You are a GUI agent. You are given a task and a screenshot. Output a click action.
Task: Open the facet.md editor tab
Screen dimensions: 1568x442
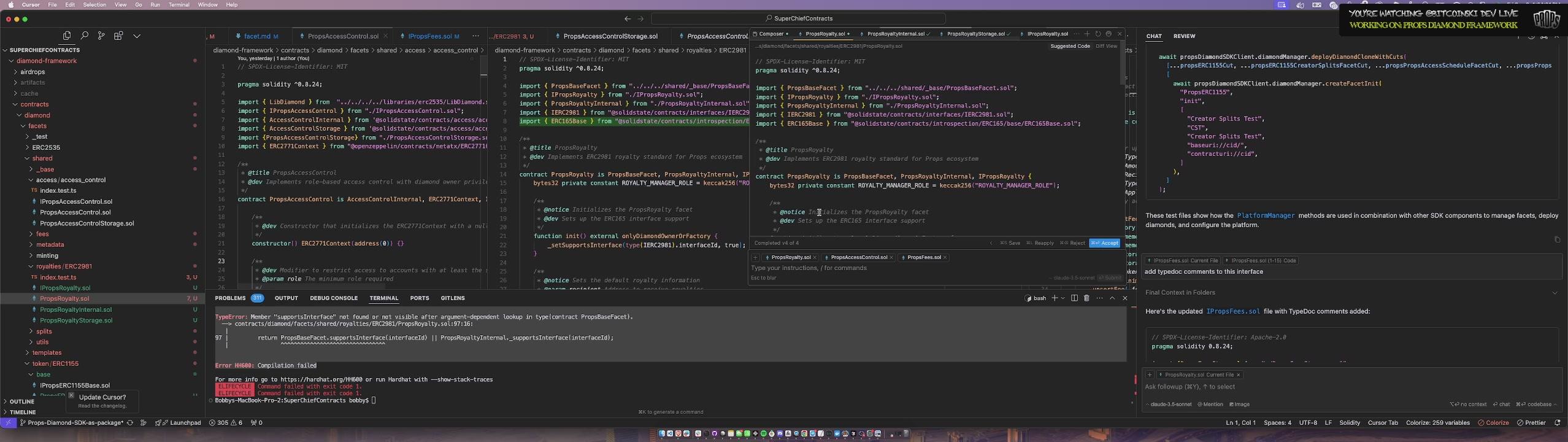pyautogui.click(x=257, y=36)
